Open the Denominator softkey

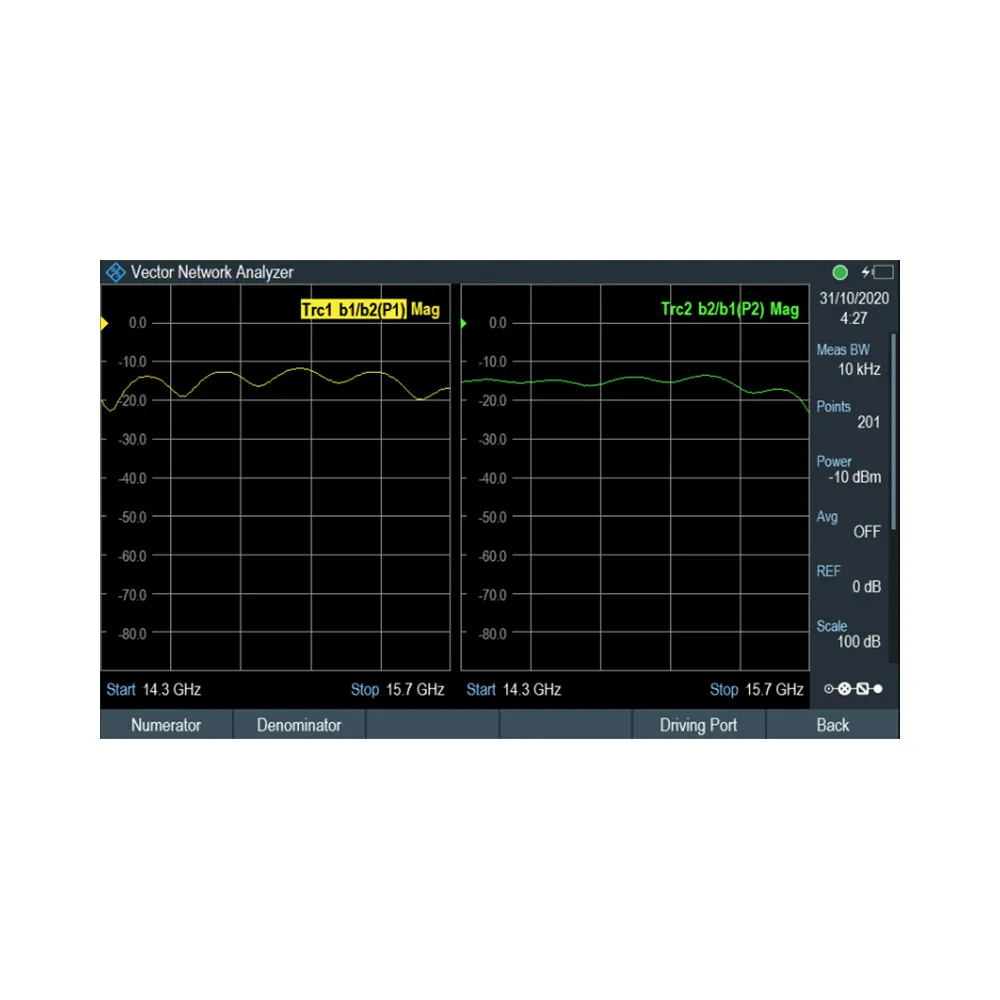point(299,725)
